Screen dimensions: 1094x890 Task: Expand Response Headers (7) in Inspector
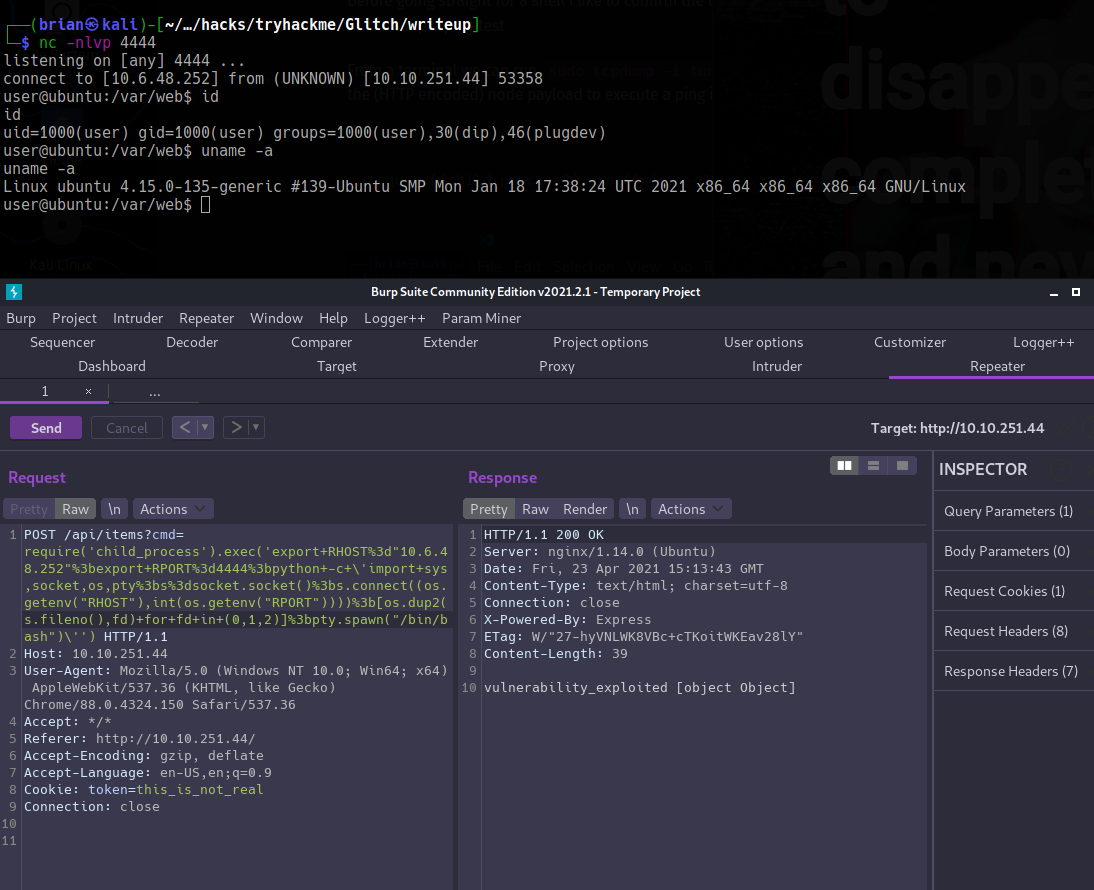(x=1013, y=671)
